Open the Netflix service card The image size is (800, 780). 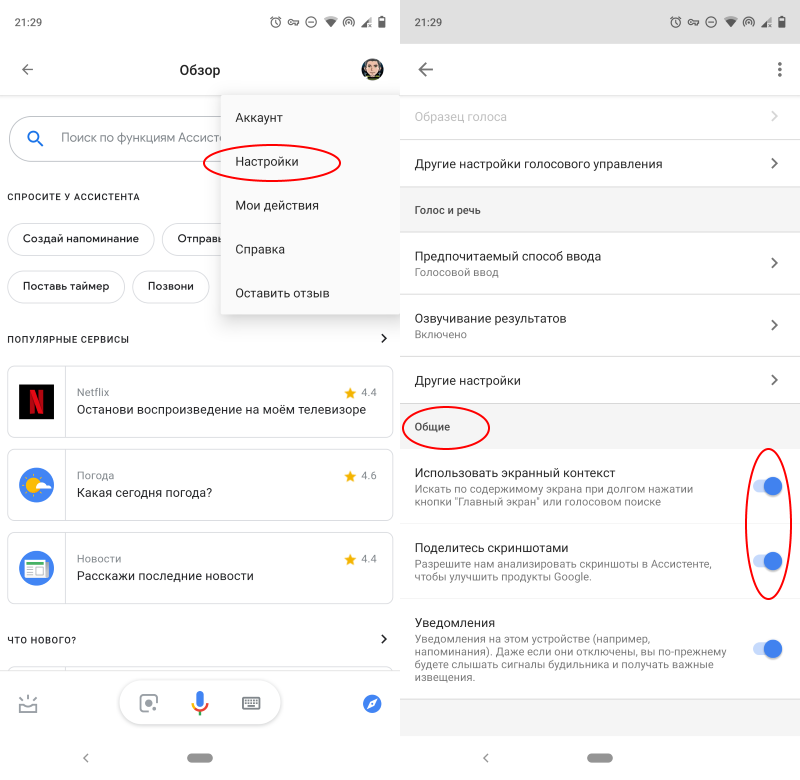pyautogui.click(x=200, y=401)
